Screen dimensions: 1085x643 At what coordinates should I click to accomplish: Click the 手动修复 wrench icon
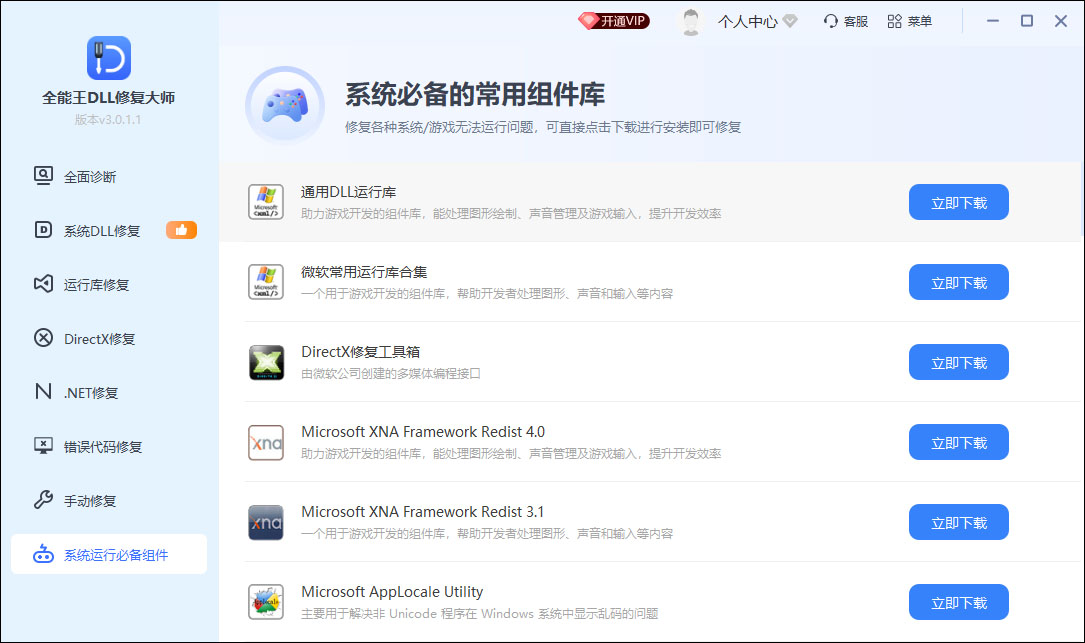[43, 499]
